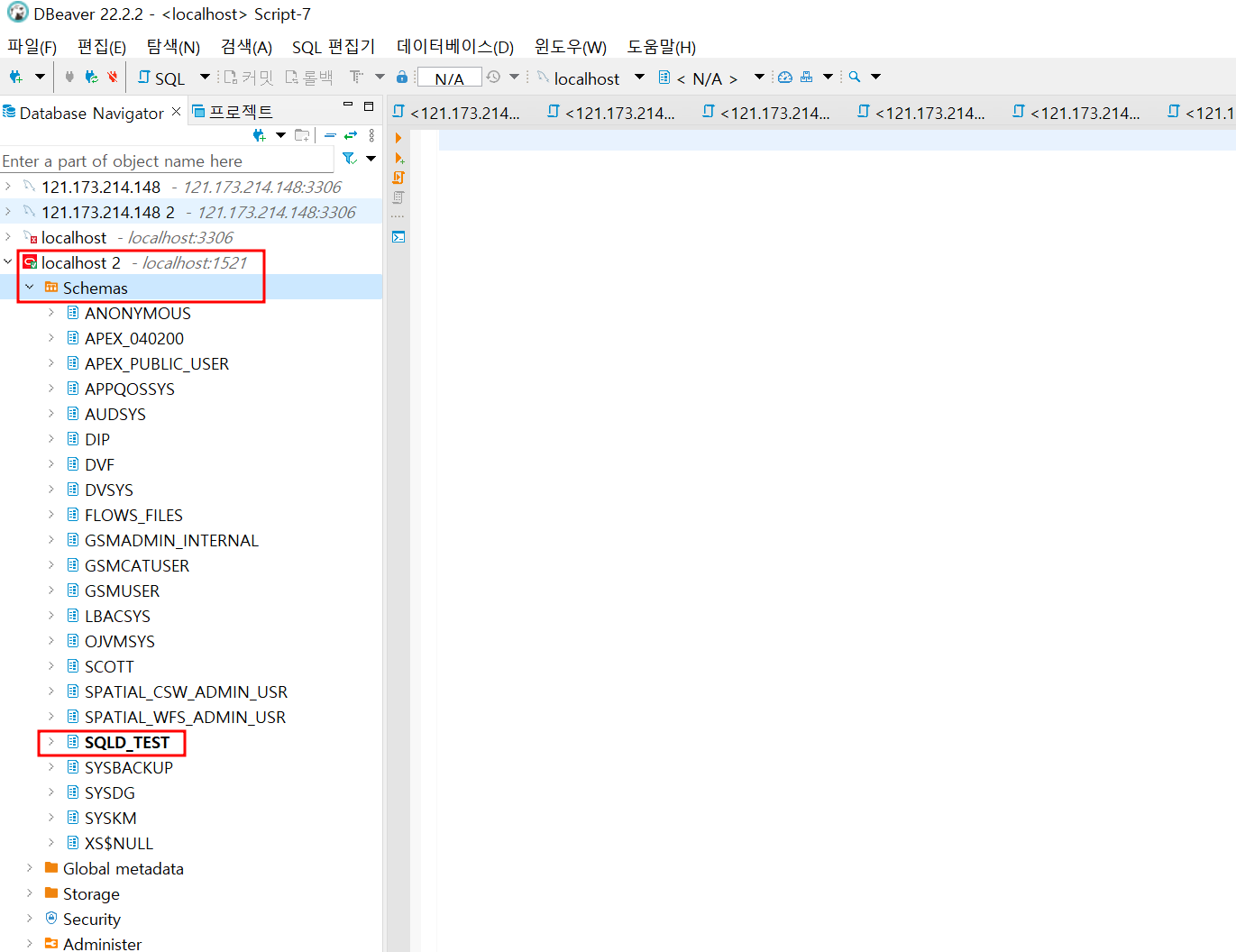Open dropdown next to the search magnifier
Viewport: 1236px width, 952px height.
875,78
